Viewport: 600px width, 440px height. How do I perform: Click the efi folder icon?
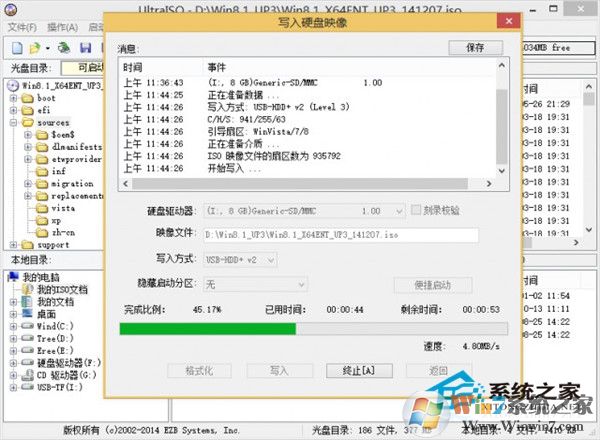tap(28, 111)
